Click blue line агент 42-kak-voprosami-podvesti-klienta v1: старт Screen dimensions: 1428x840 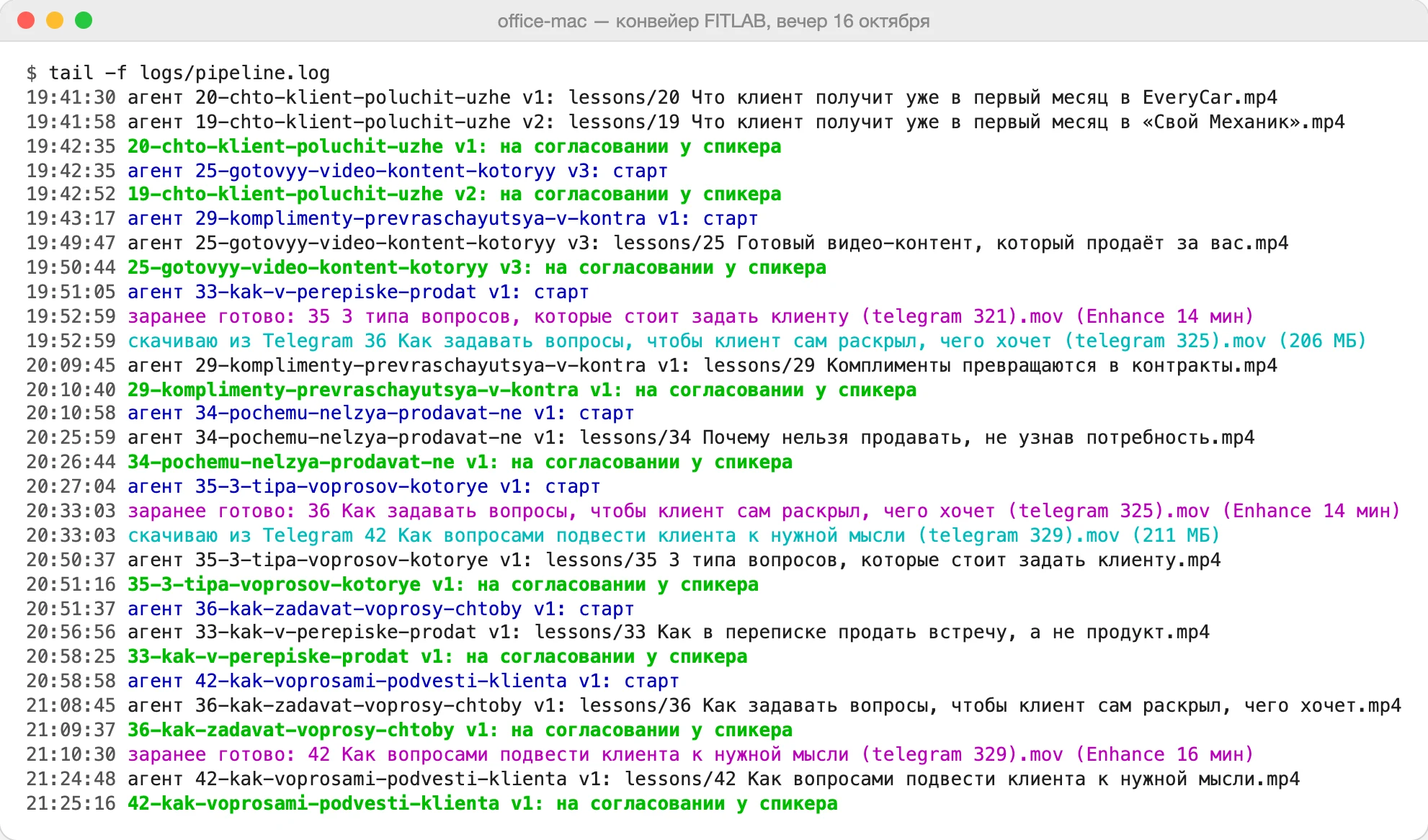[x=353, y=681]
